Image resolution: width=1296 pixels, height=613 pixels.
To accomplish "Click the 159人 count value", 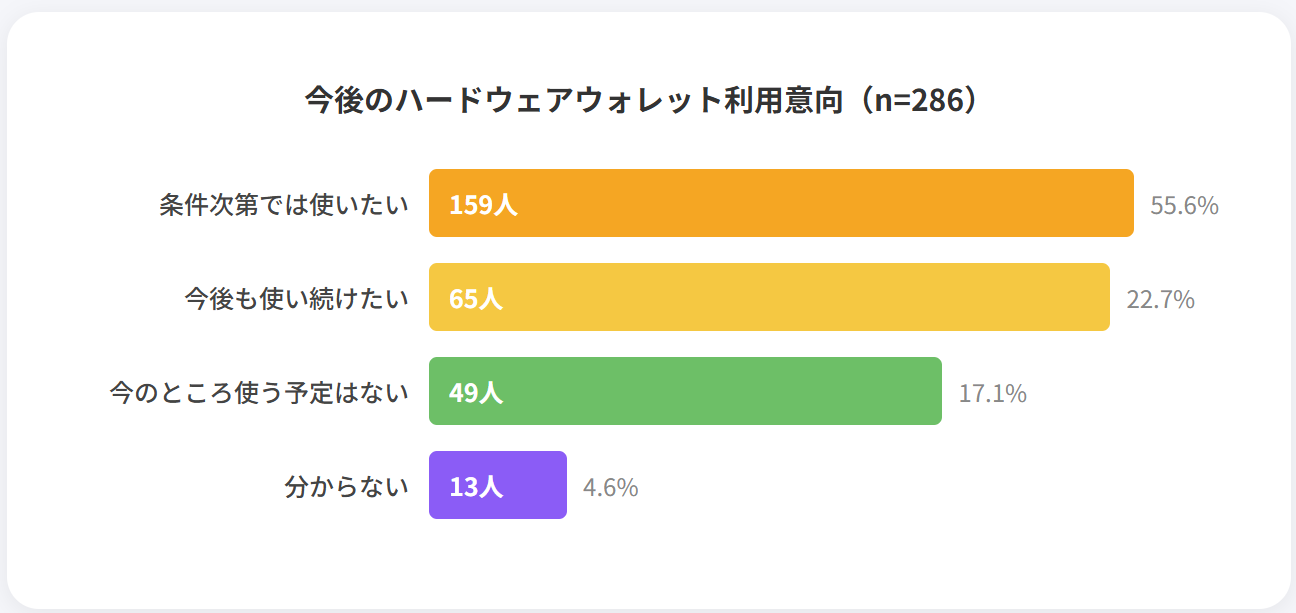I will 483,205.
